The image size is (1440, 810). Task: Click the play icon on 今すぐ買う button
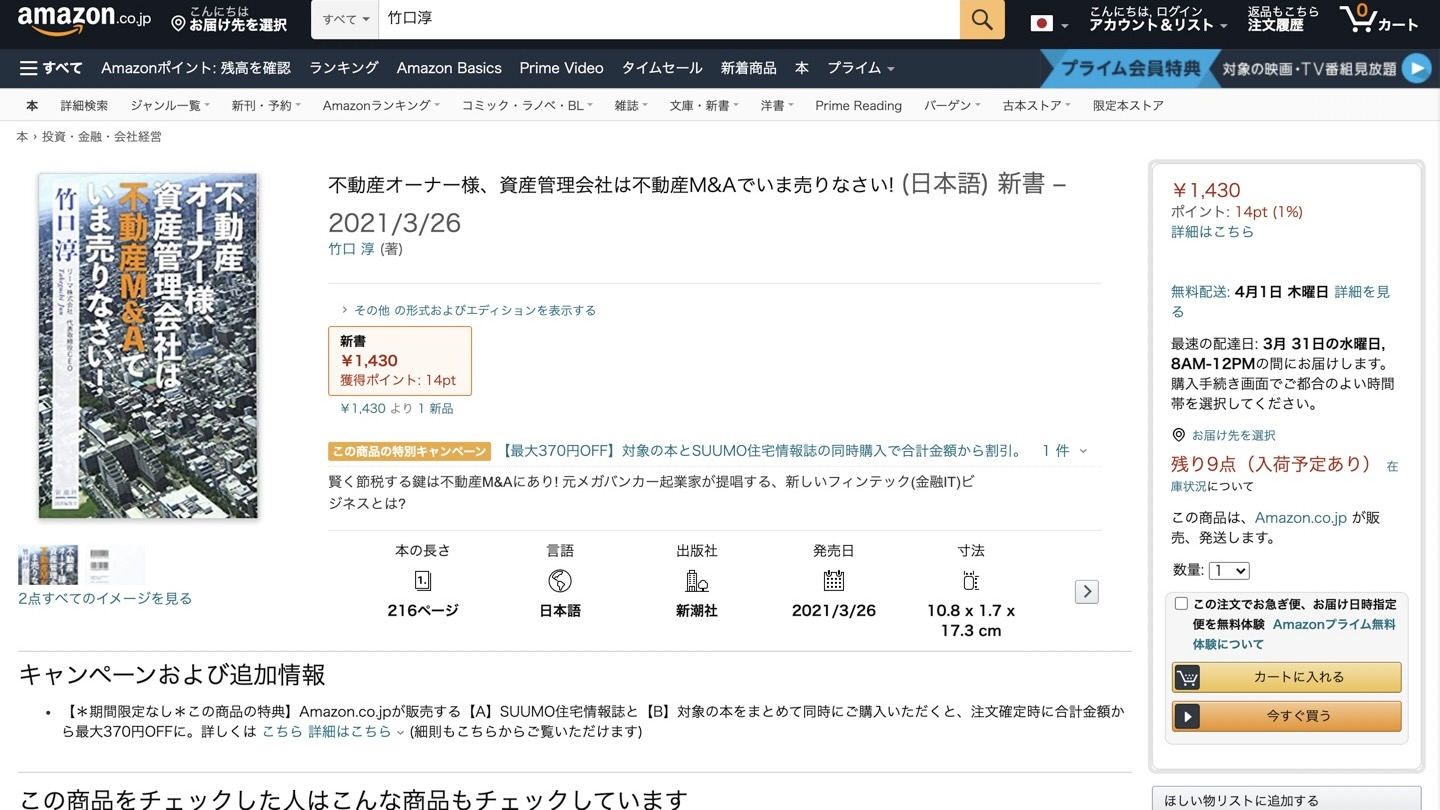coord(1187,717)
